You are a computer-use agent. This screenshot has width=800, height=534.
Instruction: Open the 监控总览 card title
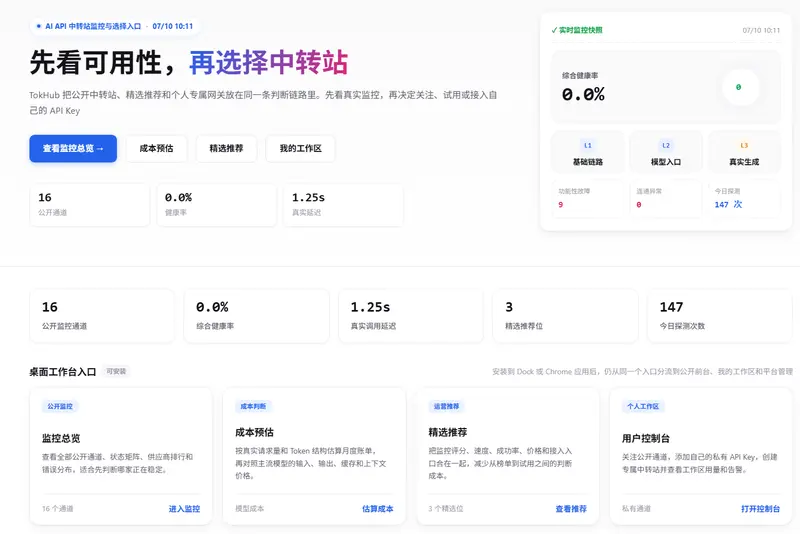[61, 438]
